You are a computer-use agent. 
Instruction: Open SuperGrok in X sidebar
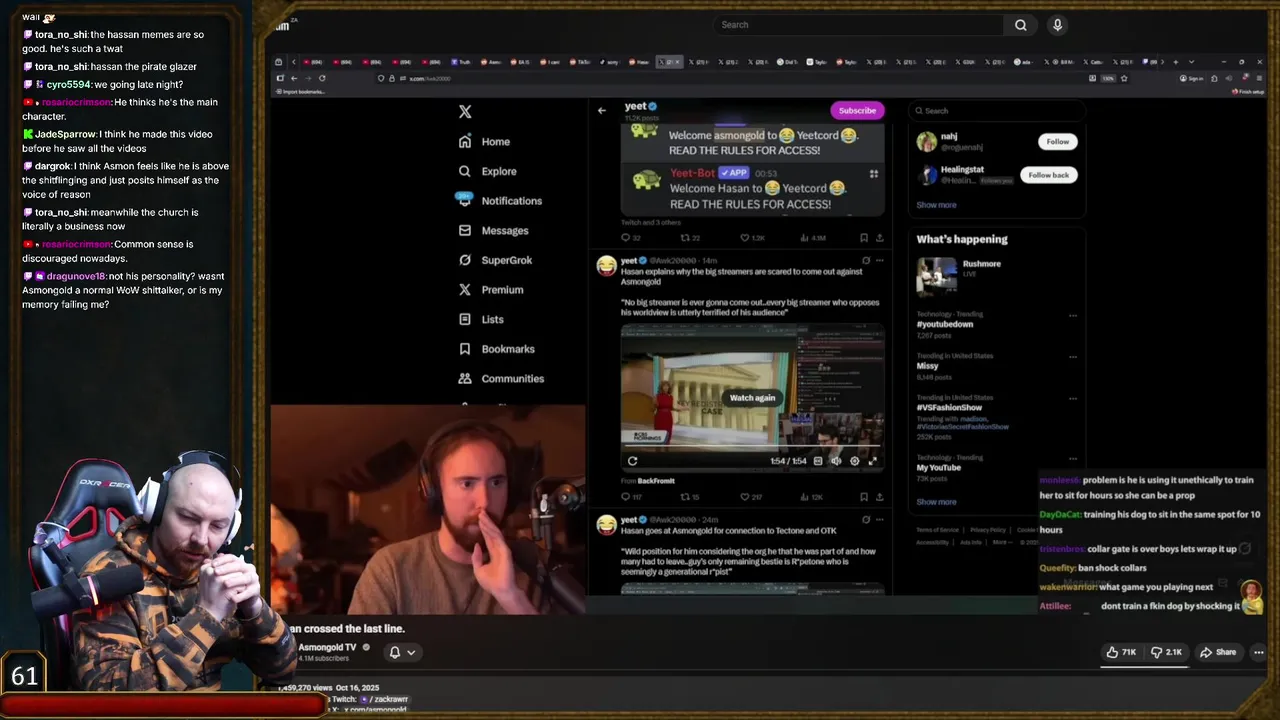(495, 260)
